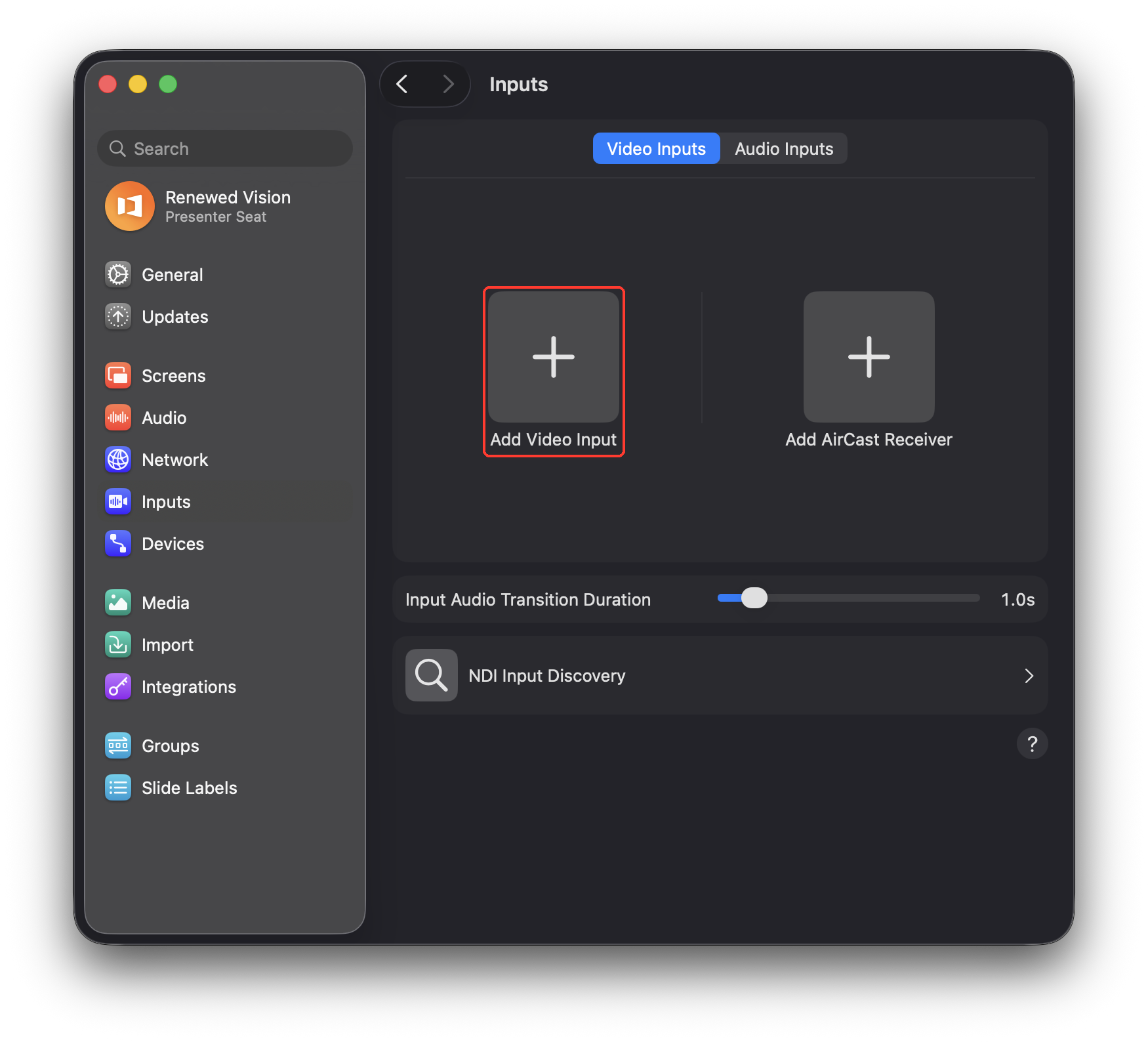Select the Audio waveform icon
The height and width of the screenshot is (1042, 1148).
(118, 417)
